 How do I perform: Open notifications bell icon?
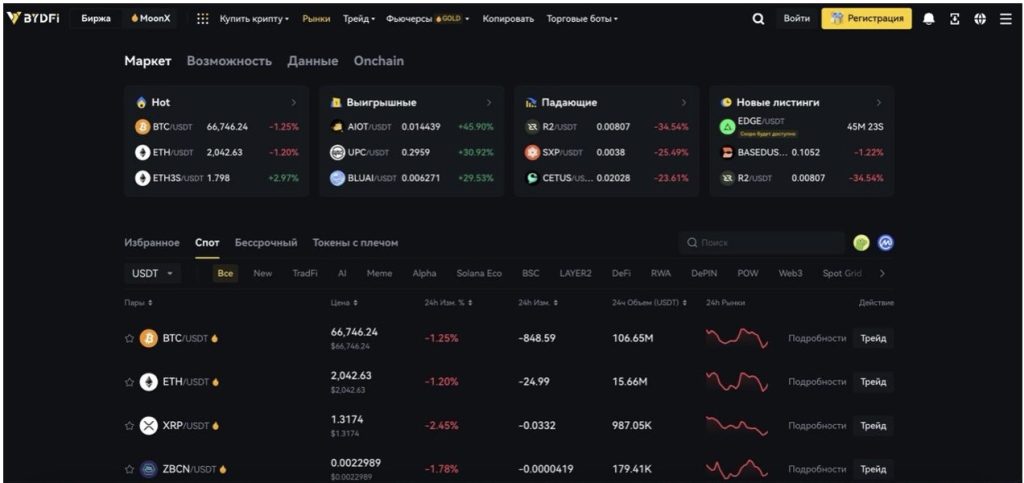(929, 19)
